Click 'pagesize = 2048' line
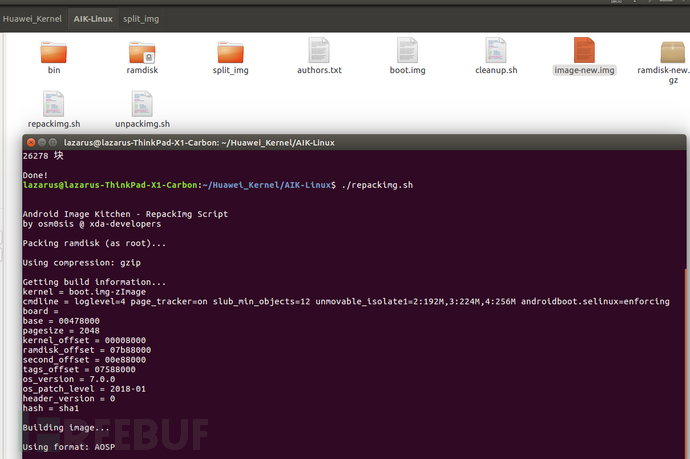 (x=61, y=330)
